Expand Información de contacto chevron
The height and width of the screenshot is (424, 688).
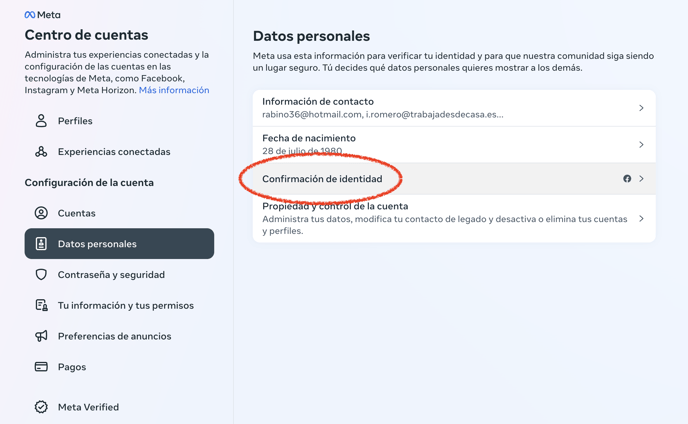click(x=641, y=108)
